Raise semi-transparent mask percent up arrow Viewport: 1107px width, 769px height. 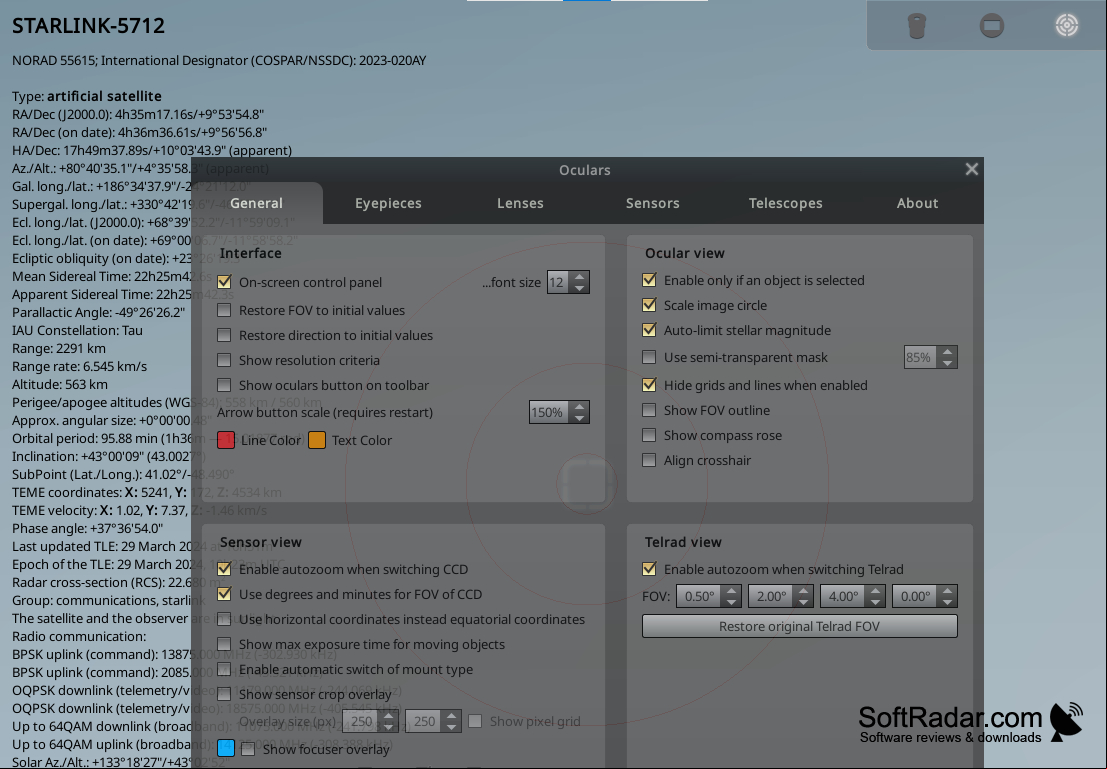947,352
